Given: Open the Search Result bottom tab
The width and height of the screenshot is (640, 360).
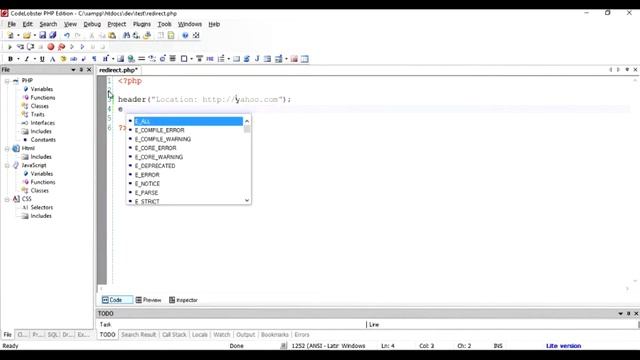Looking at the screenshot, I should (138, 335).
